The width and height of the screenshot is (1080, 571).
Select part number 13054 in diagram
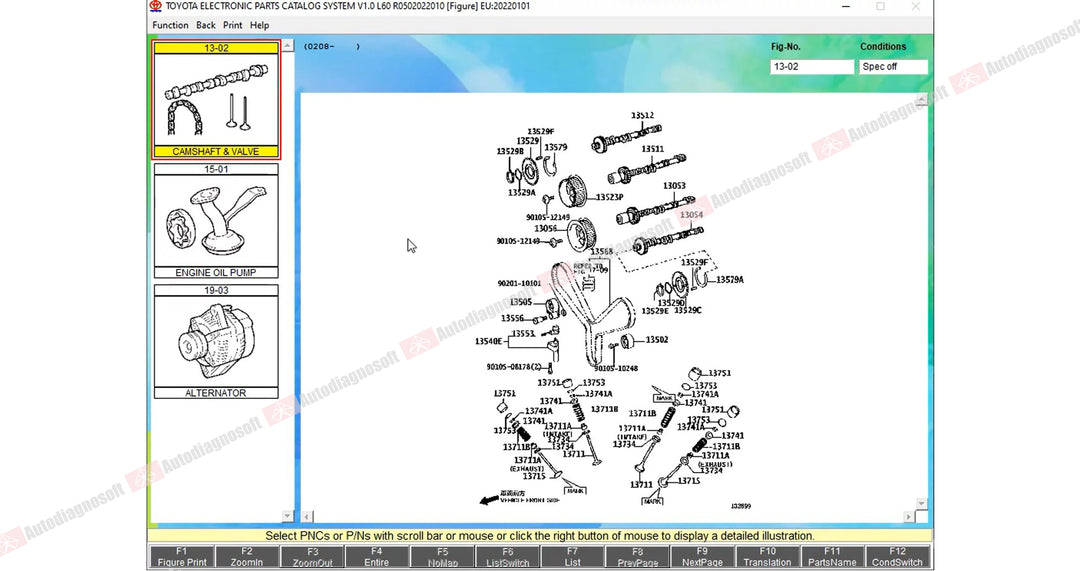(692, 214)
